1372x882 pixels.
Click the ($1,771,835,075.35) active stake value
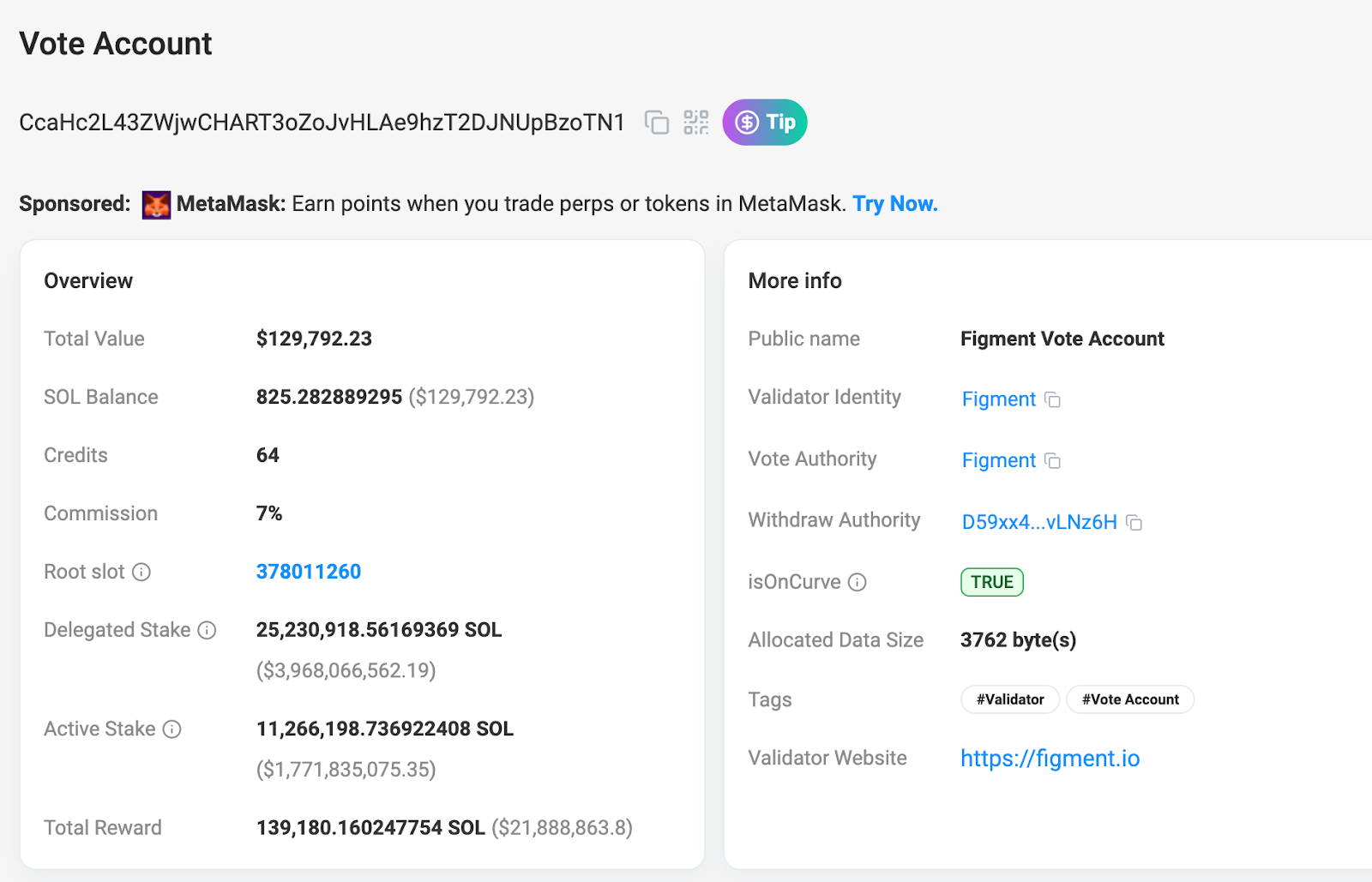[346, 770]
